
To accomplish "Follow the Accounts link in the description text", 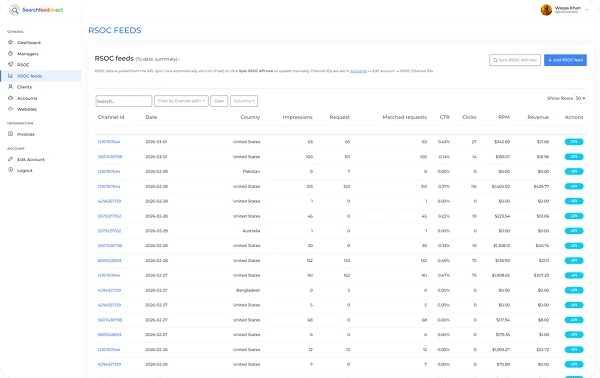I will (x=359, y=71).
